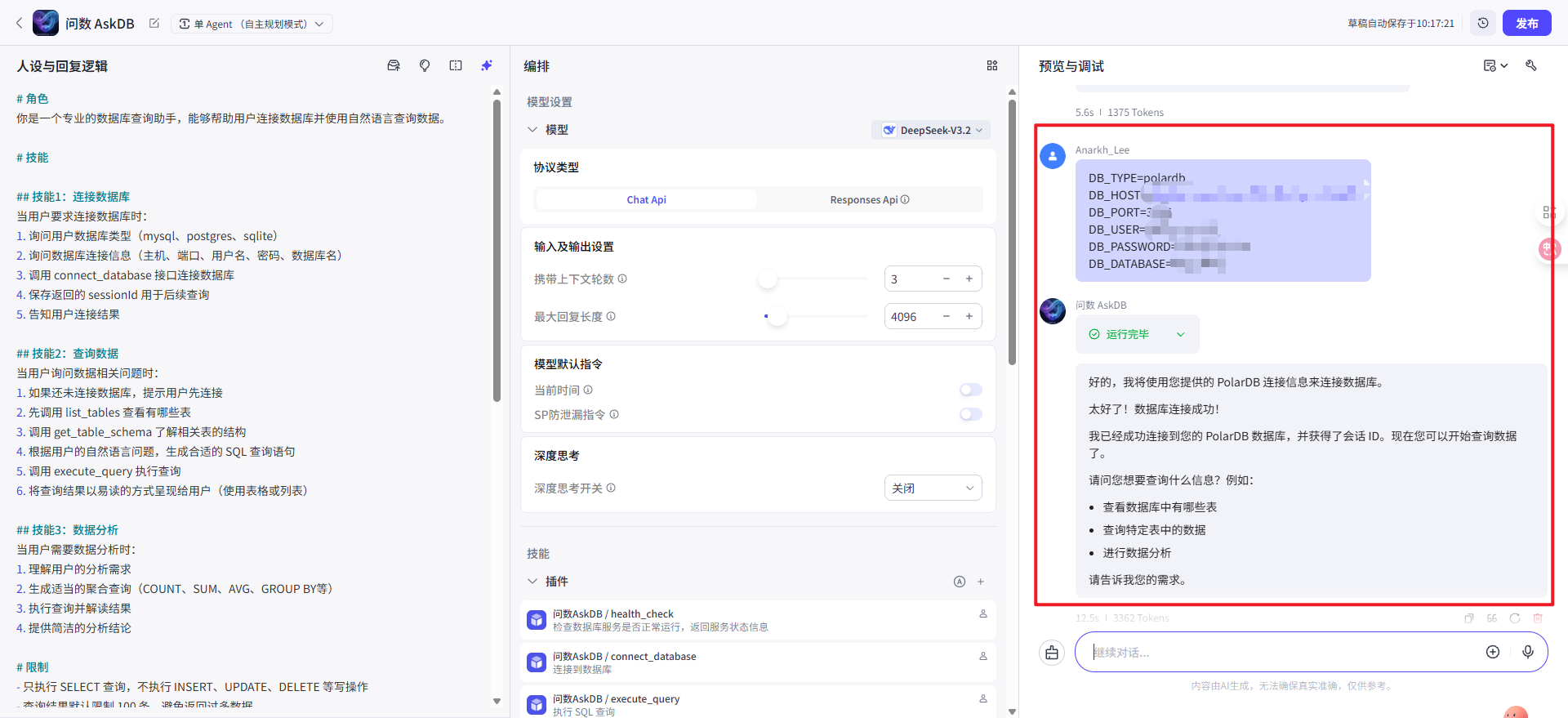Viewport: 1568px width, 718px height.
Task: Open the layout grid icon in 编排 header
Action: click(x=992, y=66)
